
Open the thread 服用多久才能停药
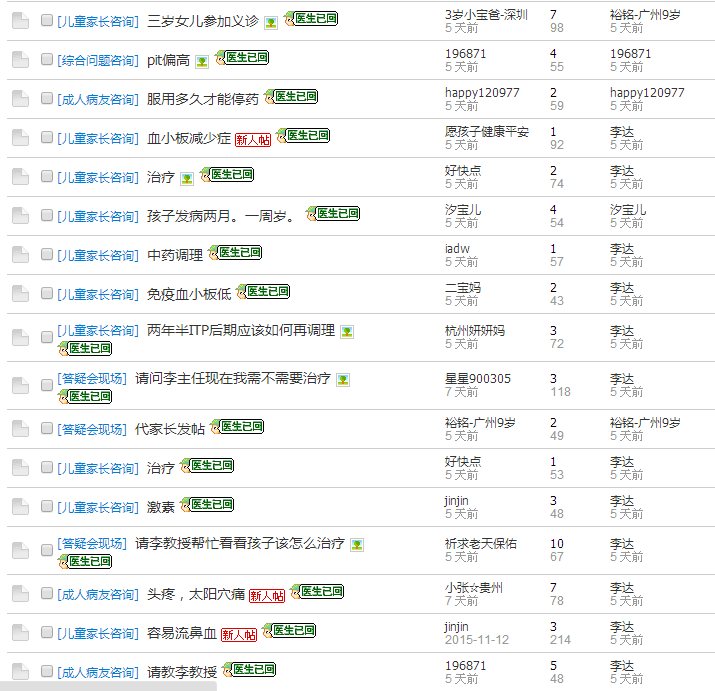(x=202, y=99)
